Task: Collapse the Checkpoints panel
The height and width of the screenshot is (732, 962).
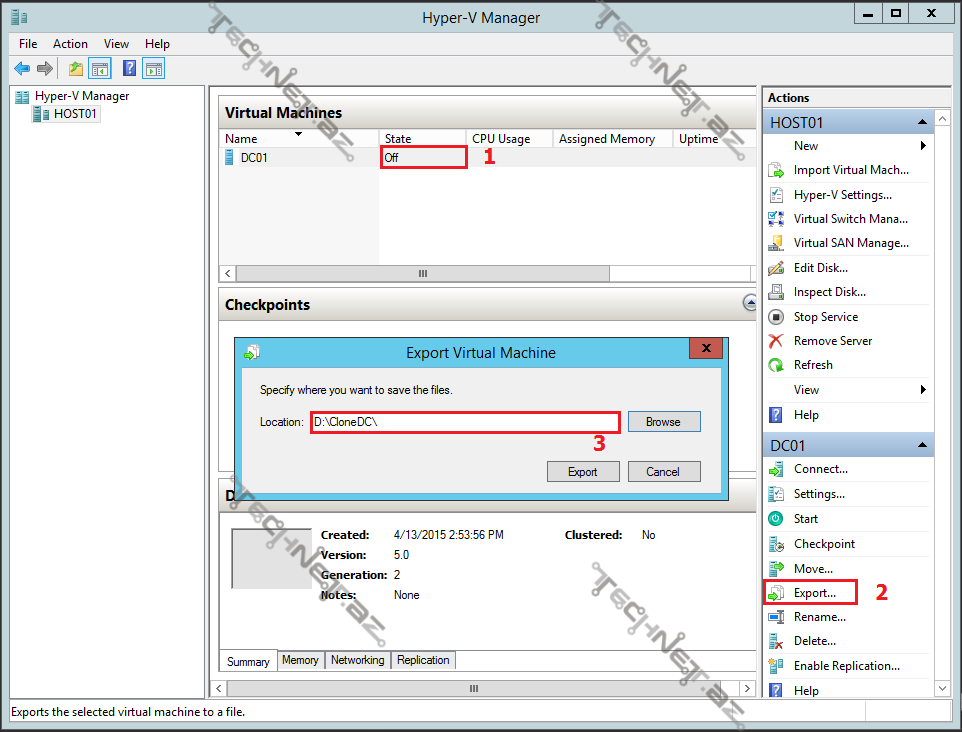Action: point(750,303)
